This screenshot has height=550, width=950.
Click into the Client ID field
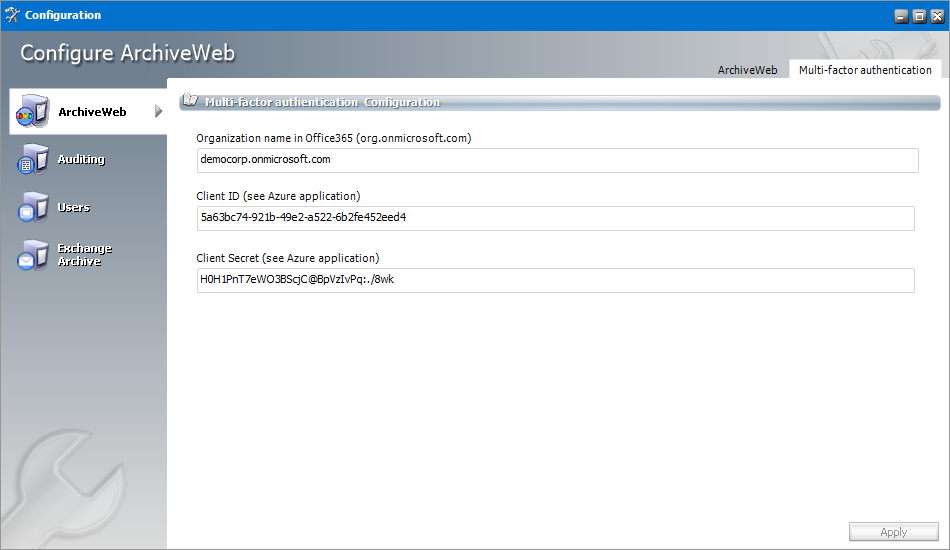click(x=555, y=218)
